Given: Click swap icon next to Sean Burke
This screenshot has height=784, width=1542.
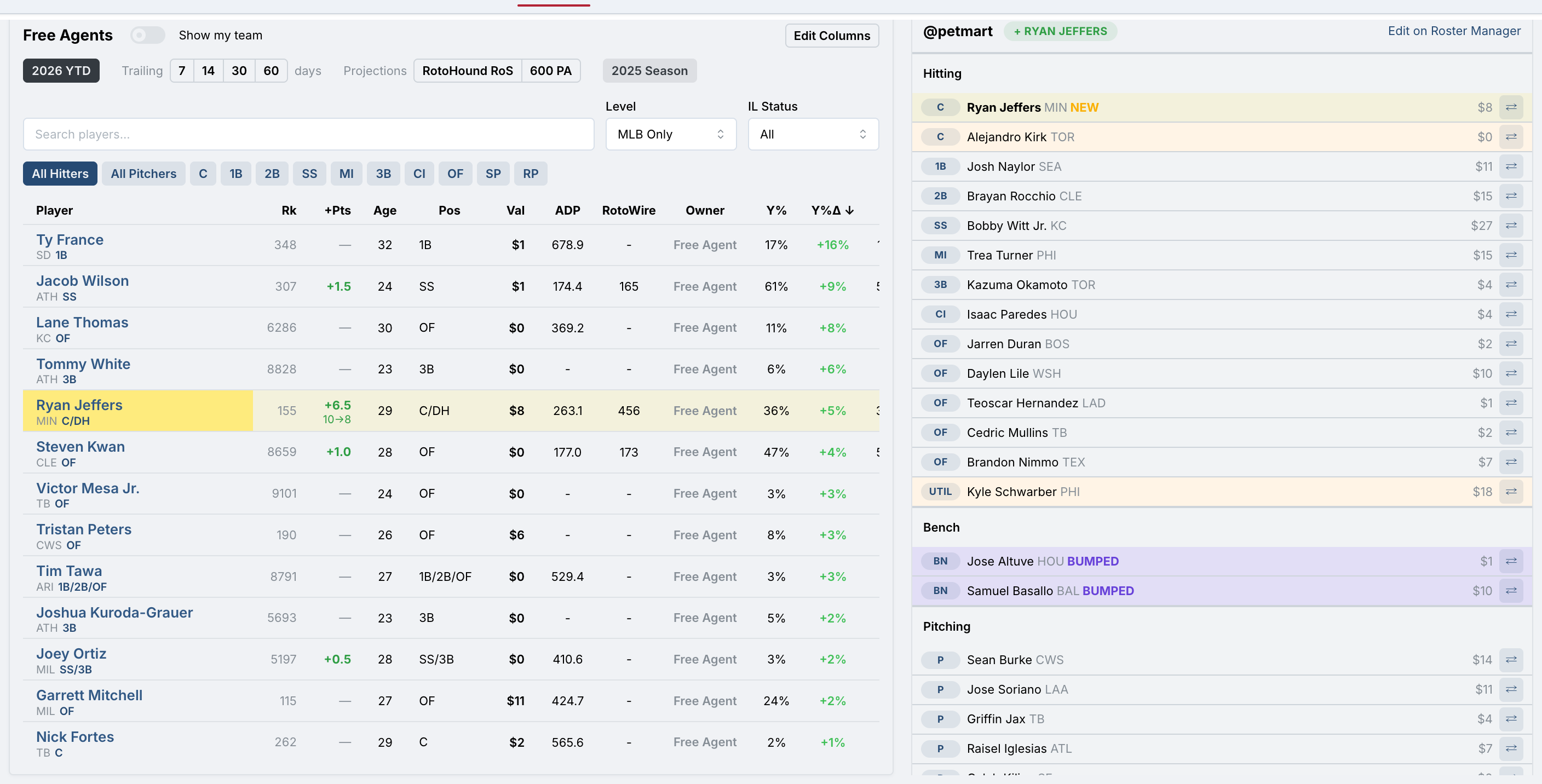Looking at the screenshot, I should [x=1511, y=660].
